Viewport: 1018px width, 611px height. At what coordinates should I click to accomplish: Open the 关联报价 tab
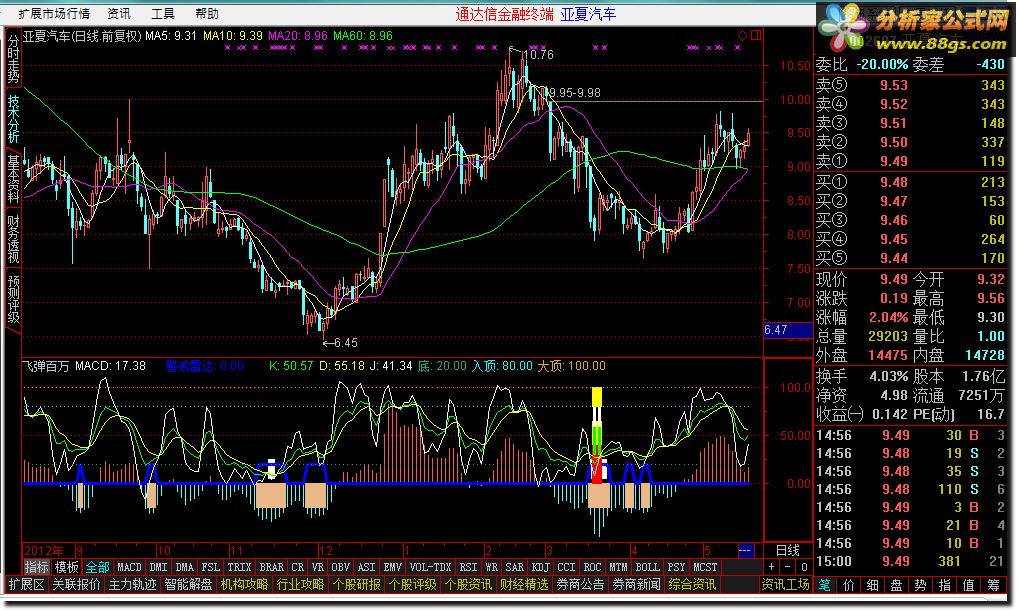pyautogui.click(x=76, y=584)
